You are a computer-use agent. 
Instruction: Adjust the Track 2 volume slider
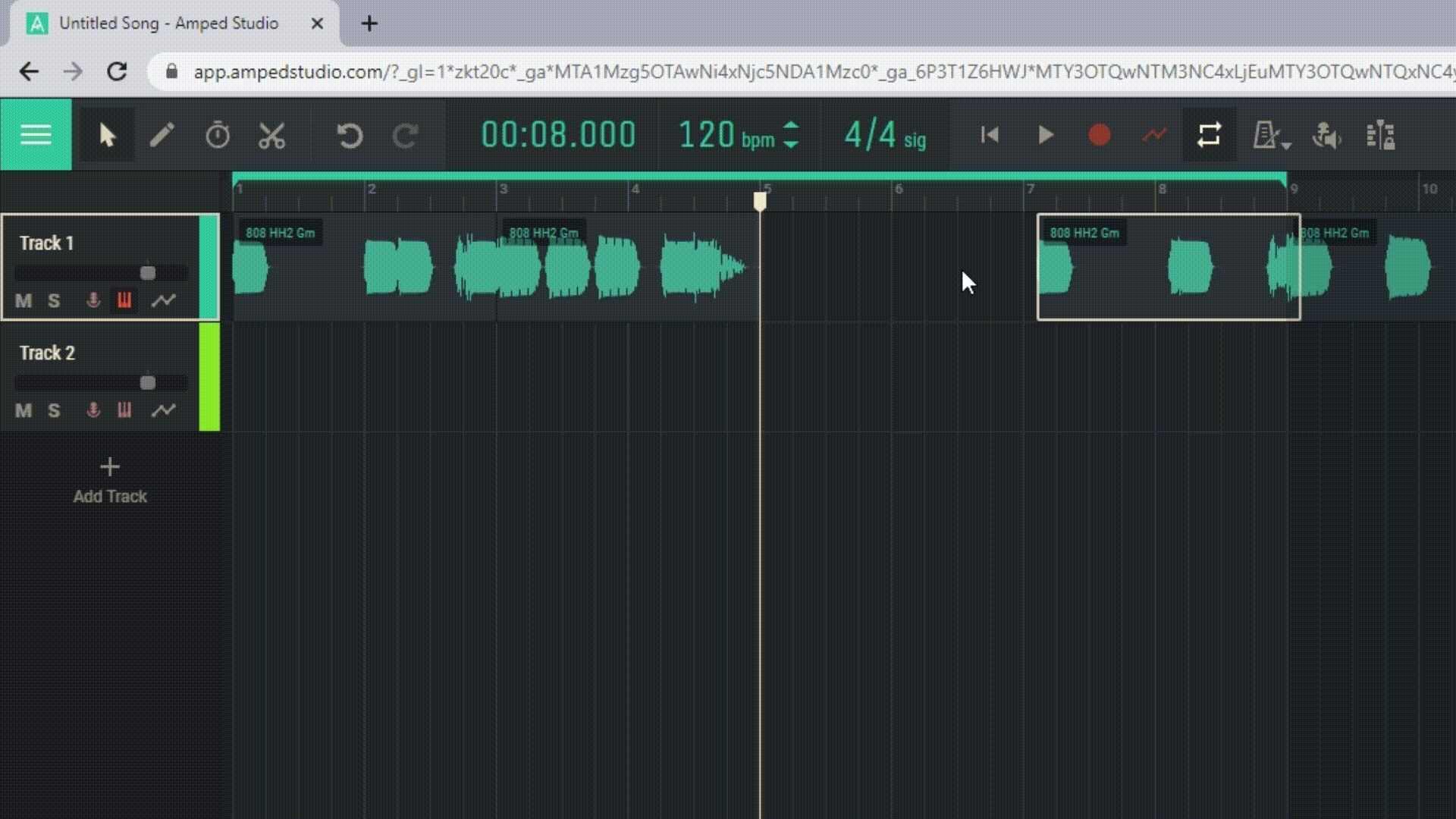coord(148,383)
